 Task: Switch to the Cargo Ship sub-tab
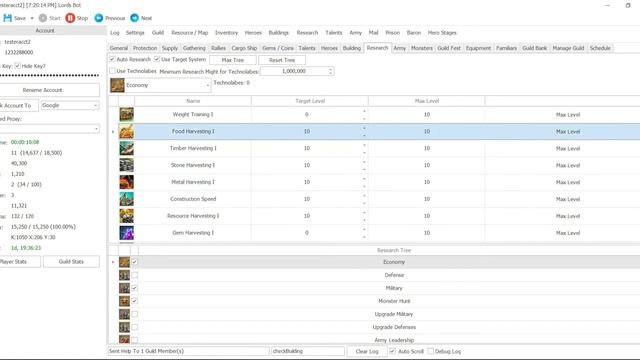tap(244, 48)
